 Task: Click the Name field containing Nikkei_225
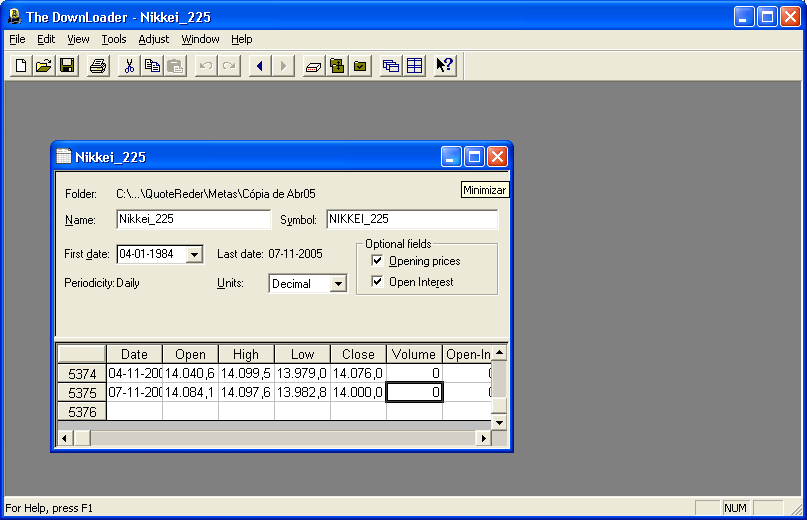(x=194, y=219)
